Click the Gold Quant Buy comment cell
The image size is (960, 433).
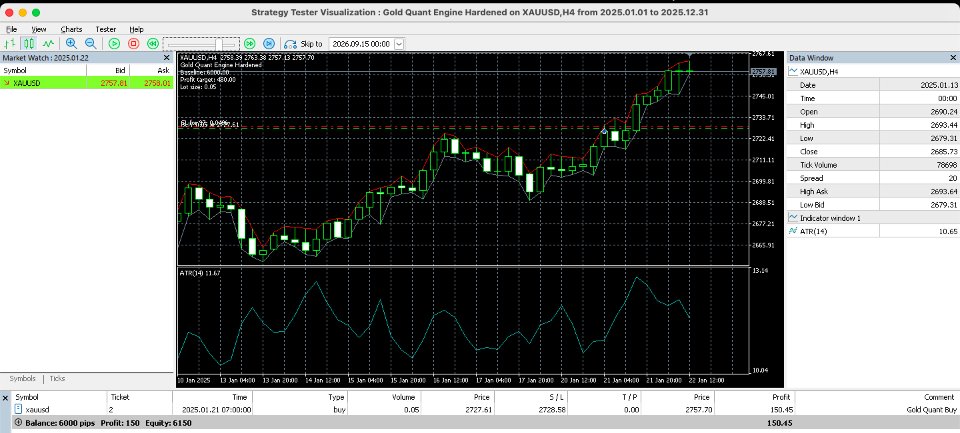(x=931, y=409)
